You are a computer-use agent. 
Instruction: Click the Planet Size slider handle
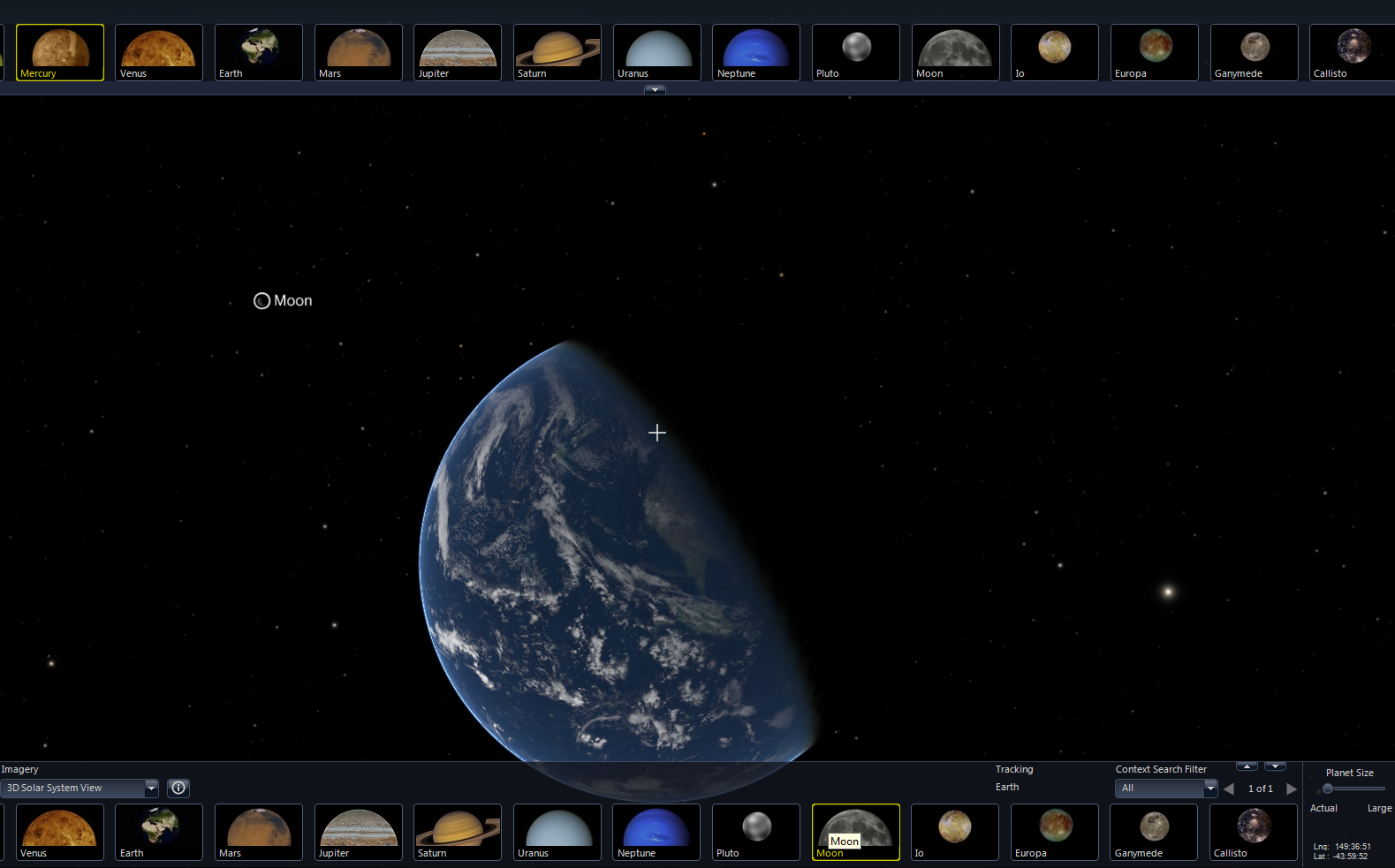pos(1328,789)
